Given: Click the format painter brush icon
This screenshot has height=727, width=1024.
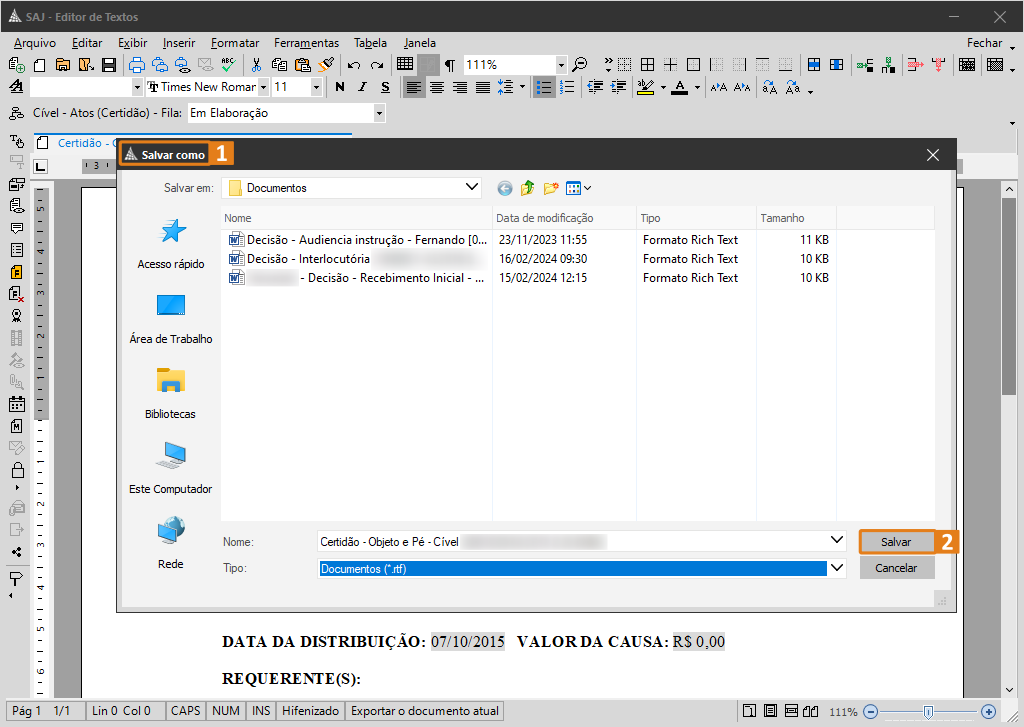Looking at the screenshot, I should [326, 65].
